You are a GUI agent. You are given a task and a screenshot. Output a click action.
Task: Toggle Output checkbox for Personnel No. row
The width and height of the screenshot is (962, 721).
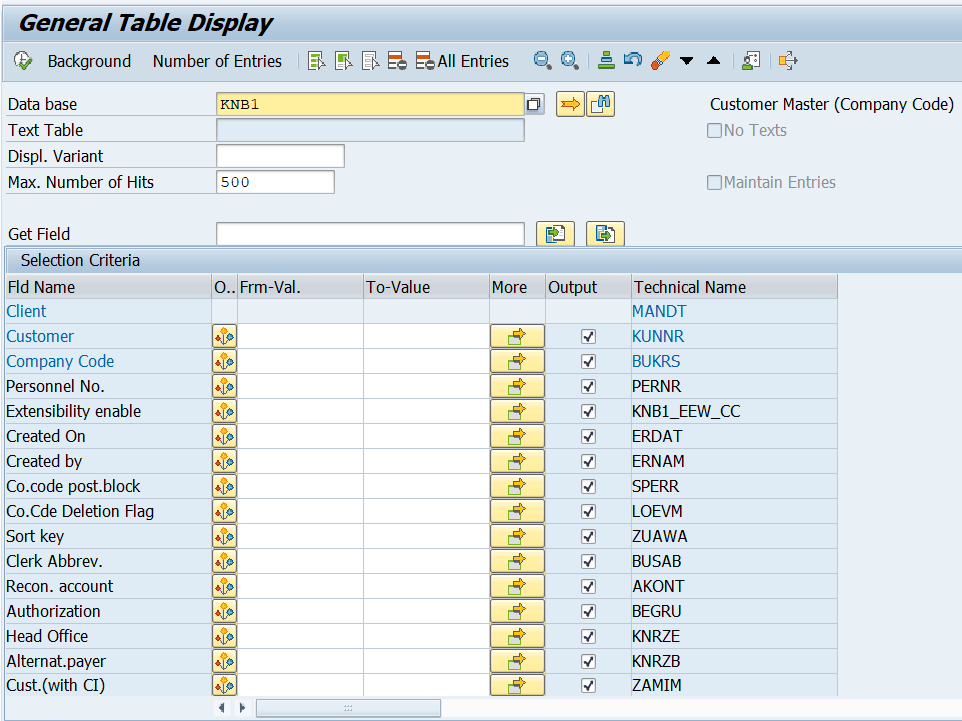pos(588,387)
